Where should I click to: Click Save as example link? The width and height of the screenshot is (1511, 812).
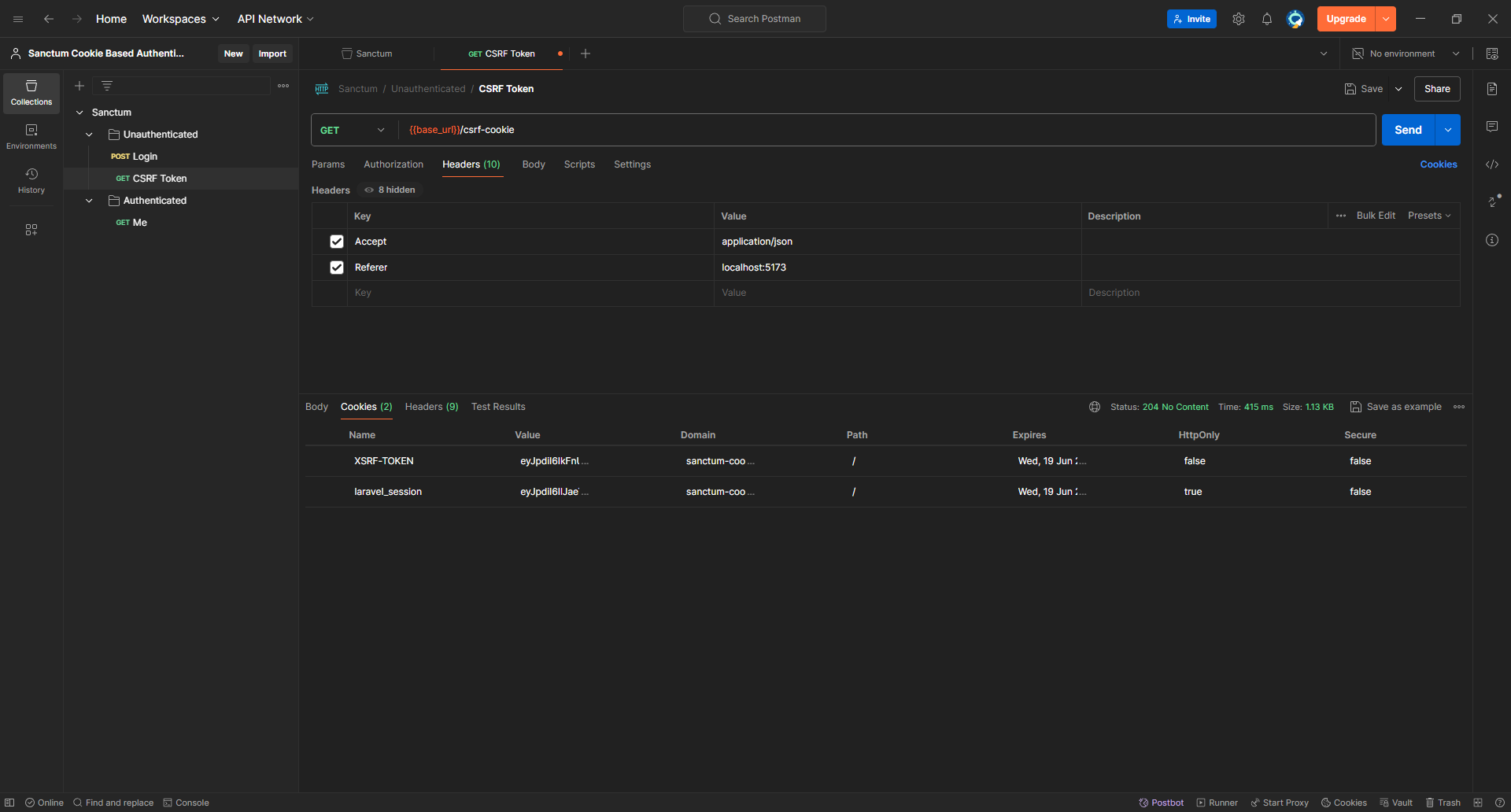tap(1403, 407)
